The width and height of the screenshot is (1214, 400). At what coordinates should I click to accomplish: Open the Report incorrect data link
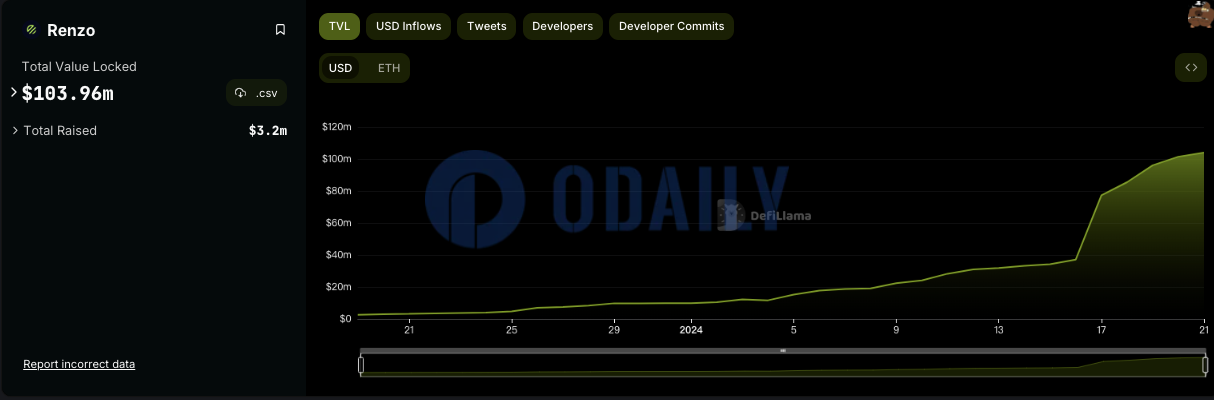click(x=79, y=364)
